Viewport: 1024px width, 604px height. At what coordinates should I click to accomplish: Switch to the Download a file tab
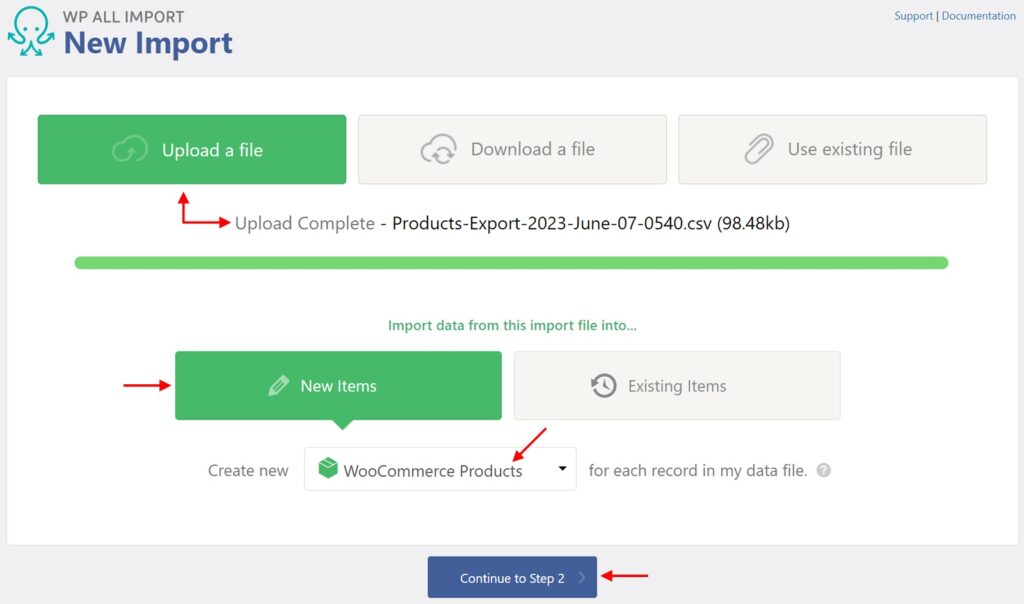512,149
